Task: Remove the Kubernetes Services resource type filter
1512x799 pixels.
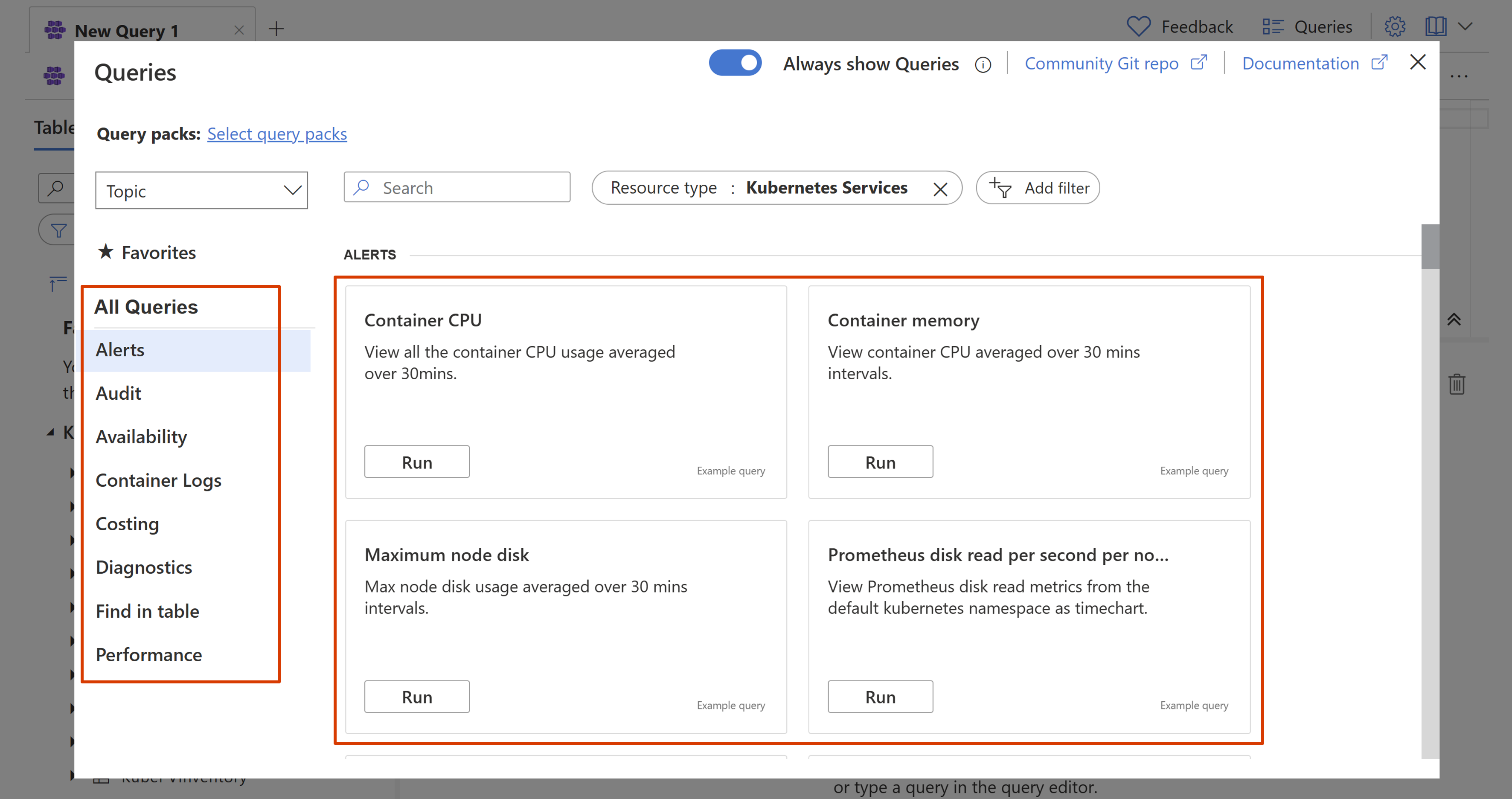Action: point(940,189)
